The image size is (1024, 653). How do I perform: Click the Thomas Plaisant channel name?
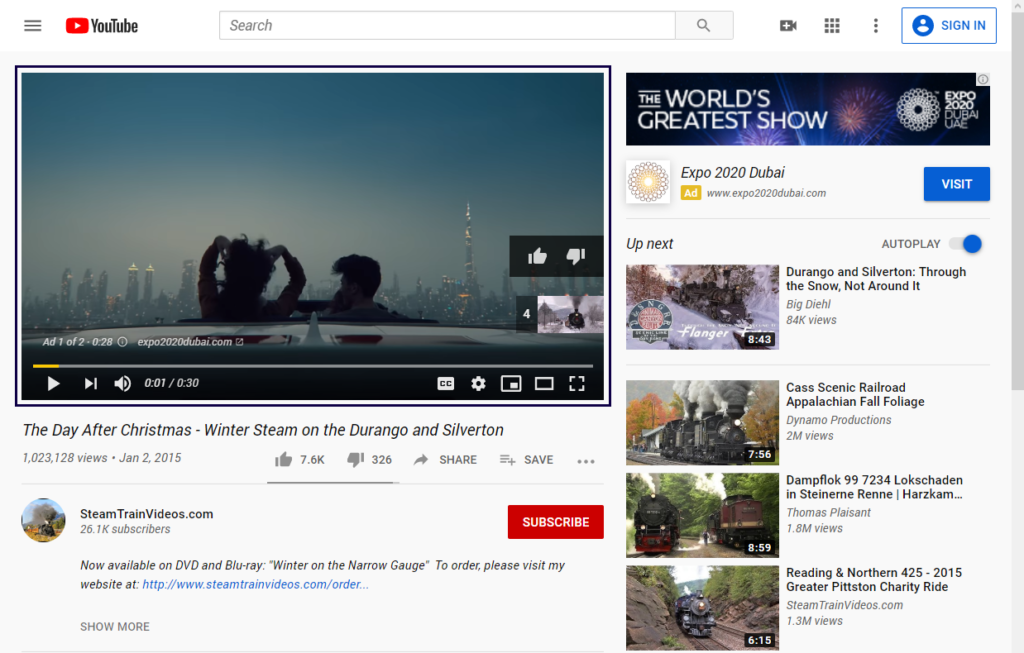828,513
